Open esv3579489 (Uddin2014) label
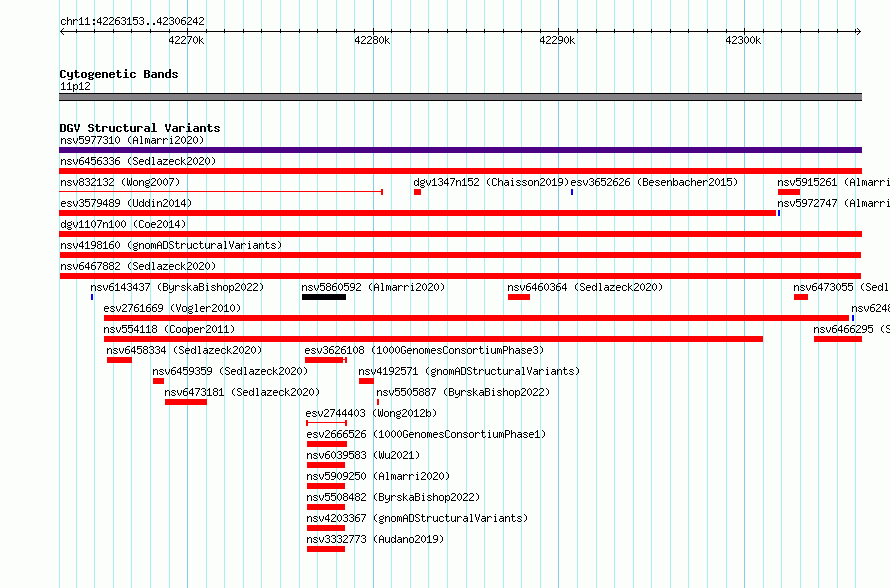The width and height of the screenshot is (890, 588). click(x=126, y=203)
